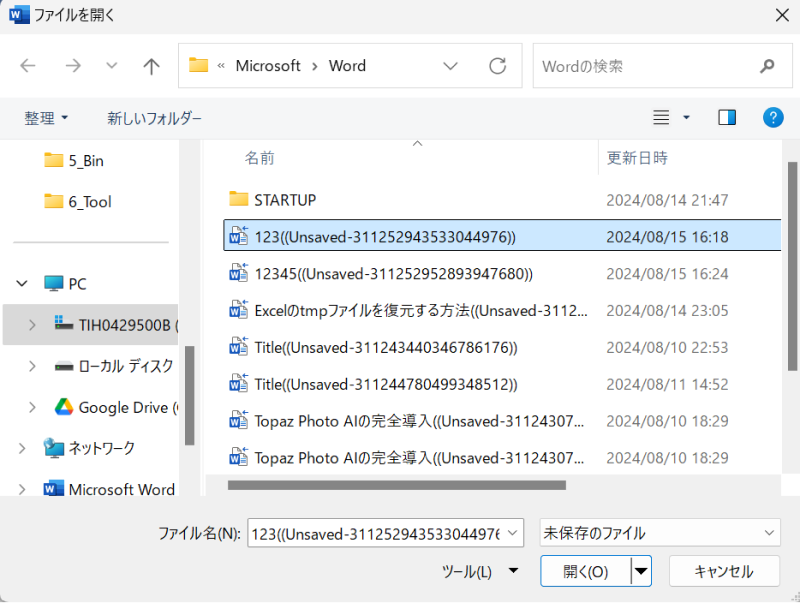
Task: Click date 2024/08/11 14:52
Action: coord(667,384)
